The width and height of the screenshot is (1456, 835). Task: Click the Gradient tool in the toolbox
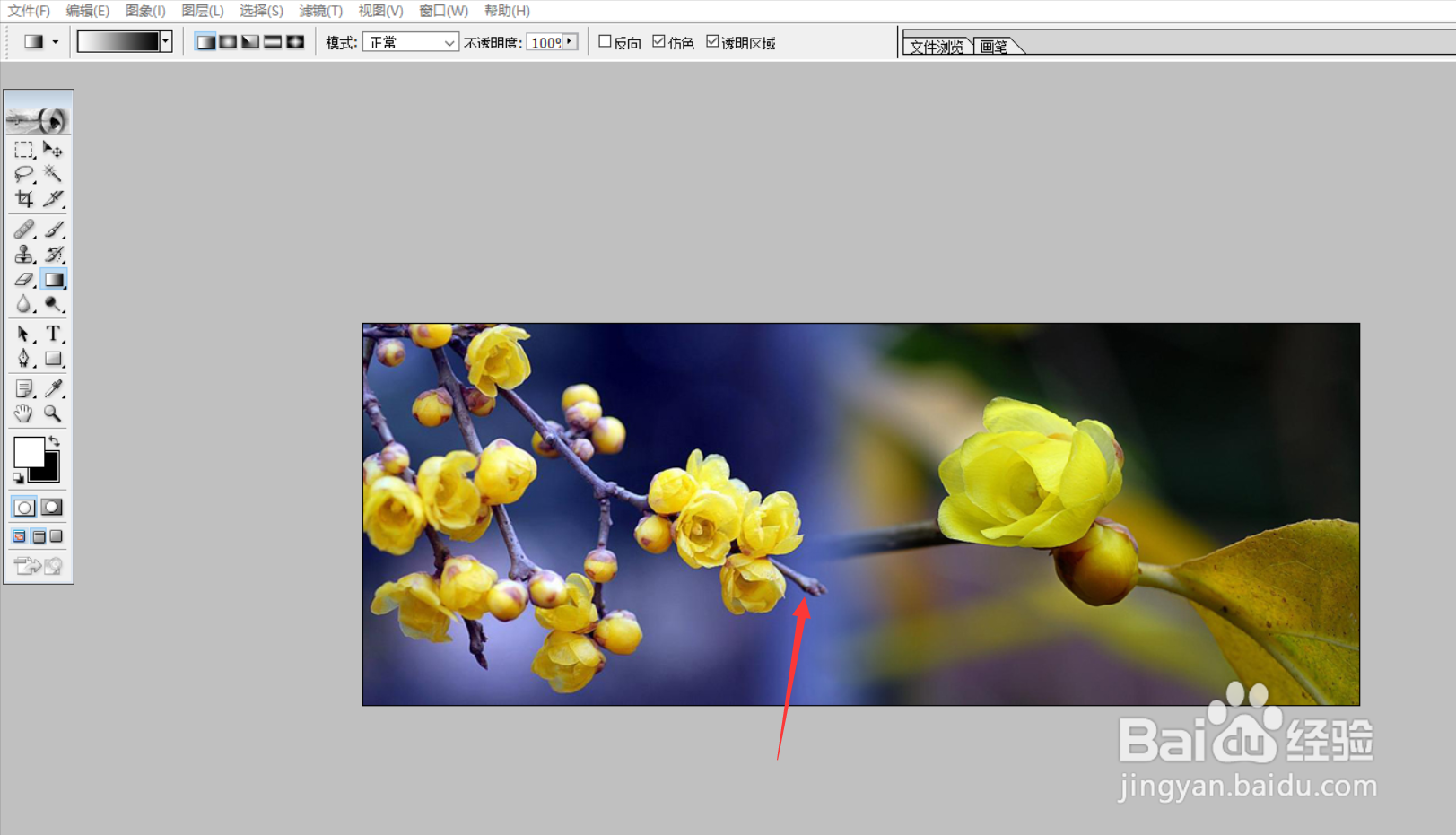point(54,280)
